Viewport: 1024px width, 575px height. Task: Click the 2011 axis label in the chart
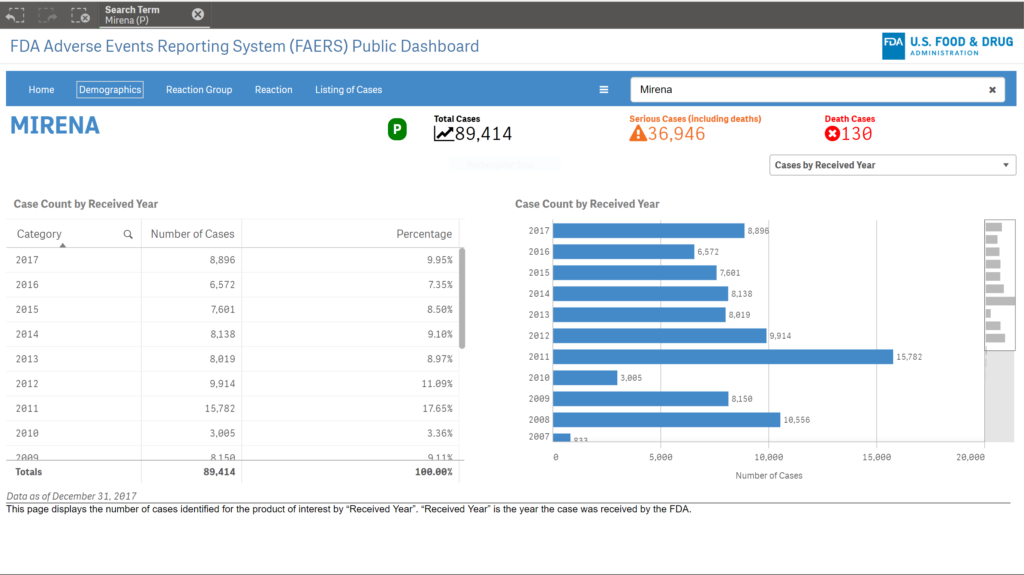pos(539,357)
